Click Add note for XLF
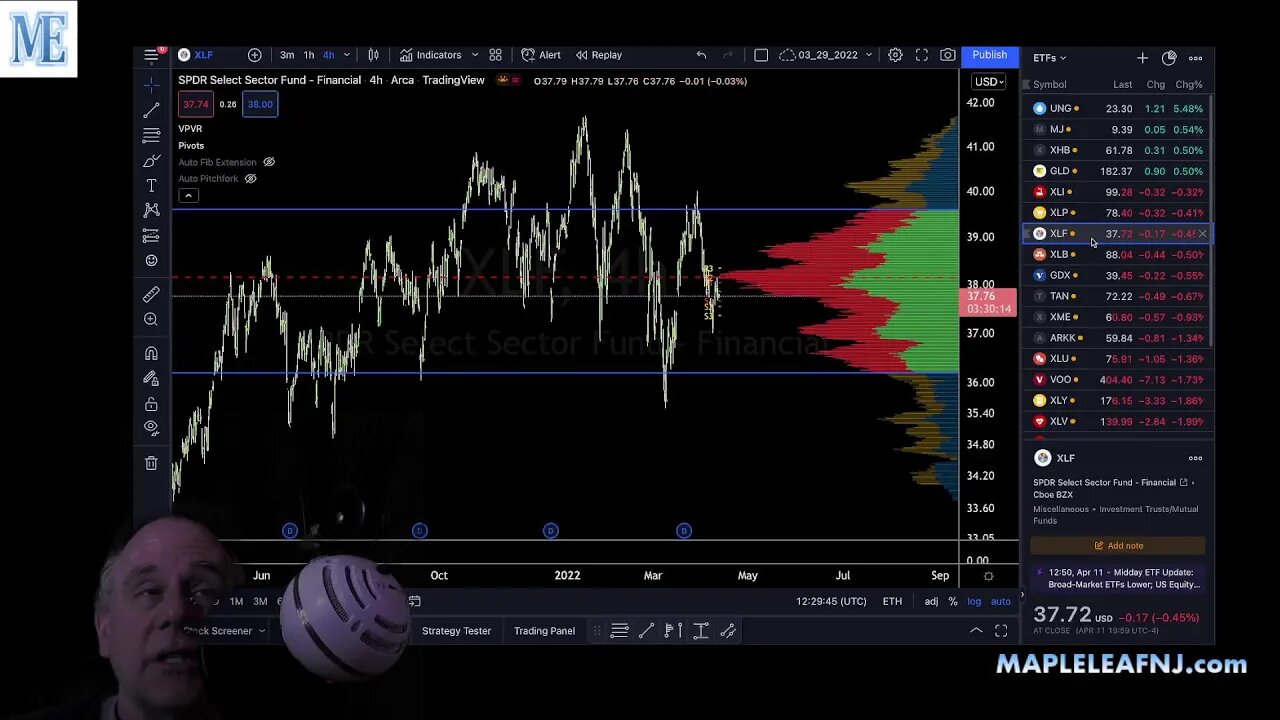The image size is (1280, 720). (x=1118, y=546)
